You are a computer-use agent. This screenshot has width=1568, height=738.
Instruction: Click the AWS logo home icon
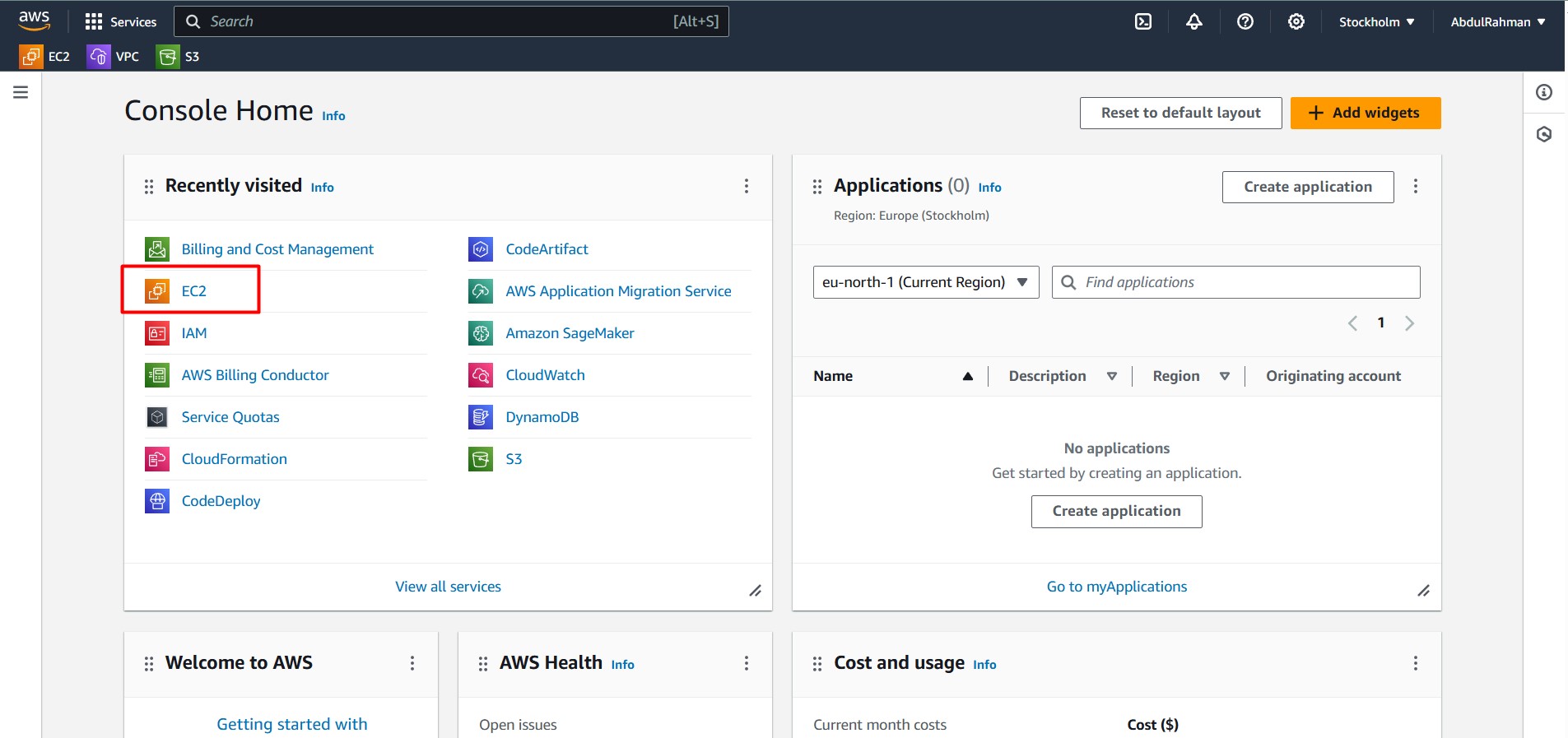[x=35, y=21]
